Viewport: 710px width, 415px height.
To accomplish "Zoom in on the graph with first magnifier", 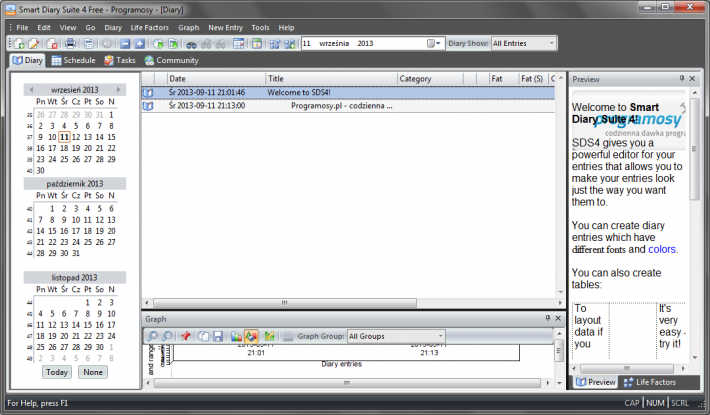I will (152, 336).
